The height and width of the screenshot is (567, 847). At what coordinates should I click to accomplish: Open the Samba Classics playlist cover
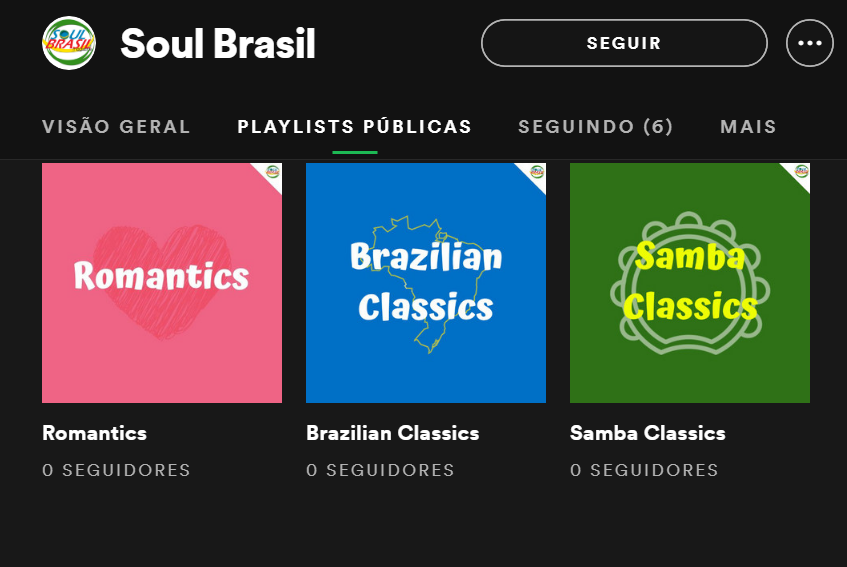690,283
